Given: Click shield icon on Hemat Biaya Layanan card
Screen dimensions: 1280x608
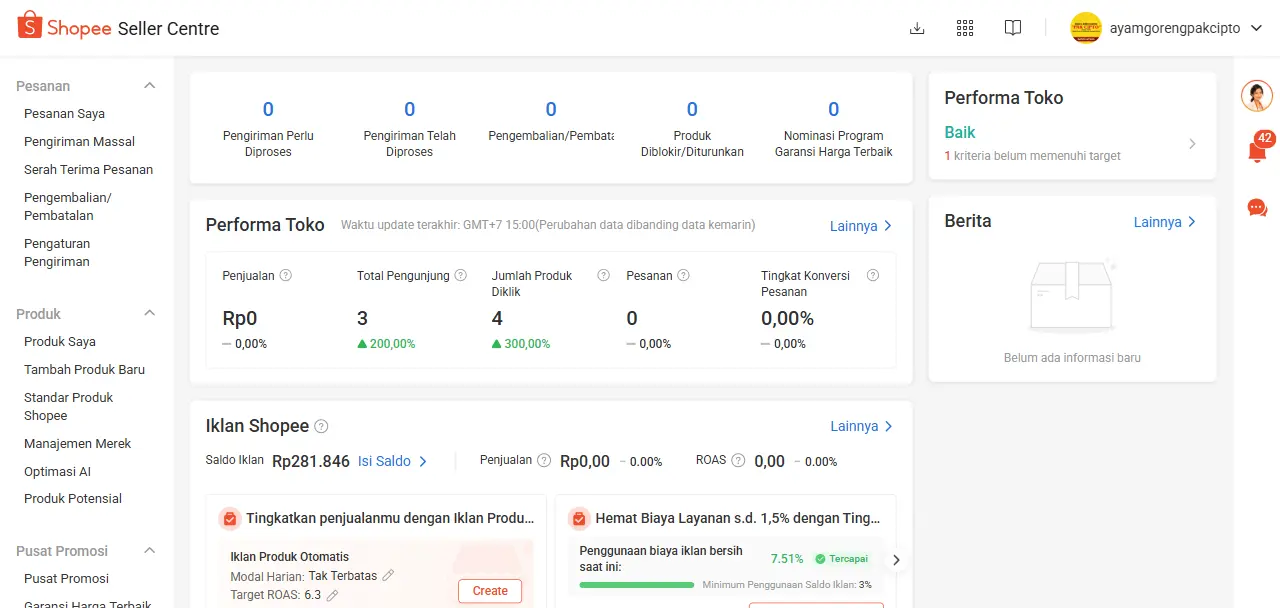Looking at the screenshot, I should tap(579, 519).
